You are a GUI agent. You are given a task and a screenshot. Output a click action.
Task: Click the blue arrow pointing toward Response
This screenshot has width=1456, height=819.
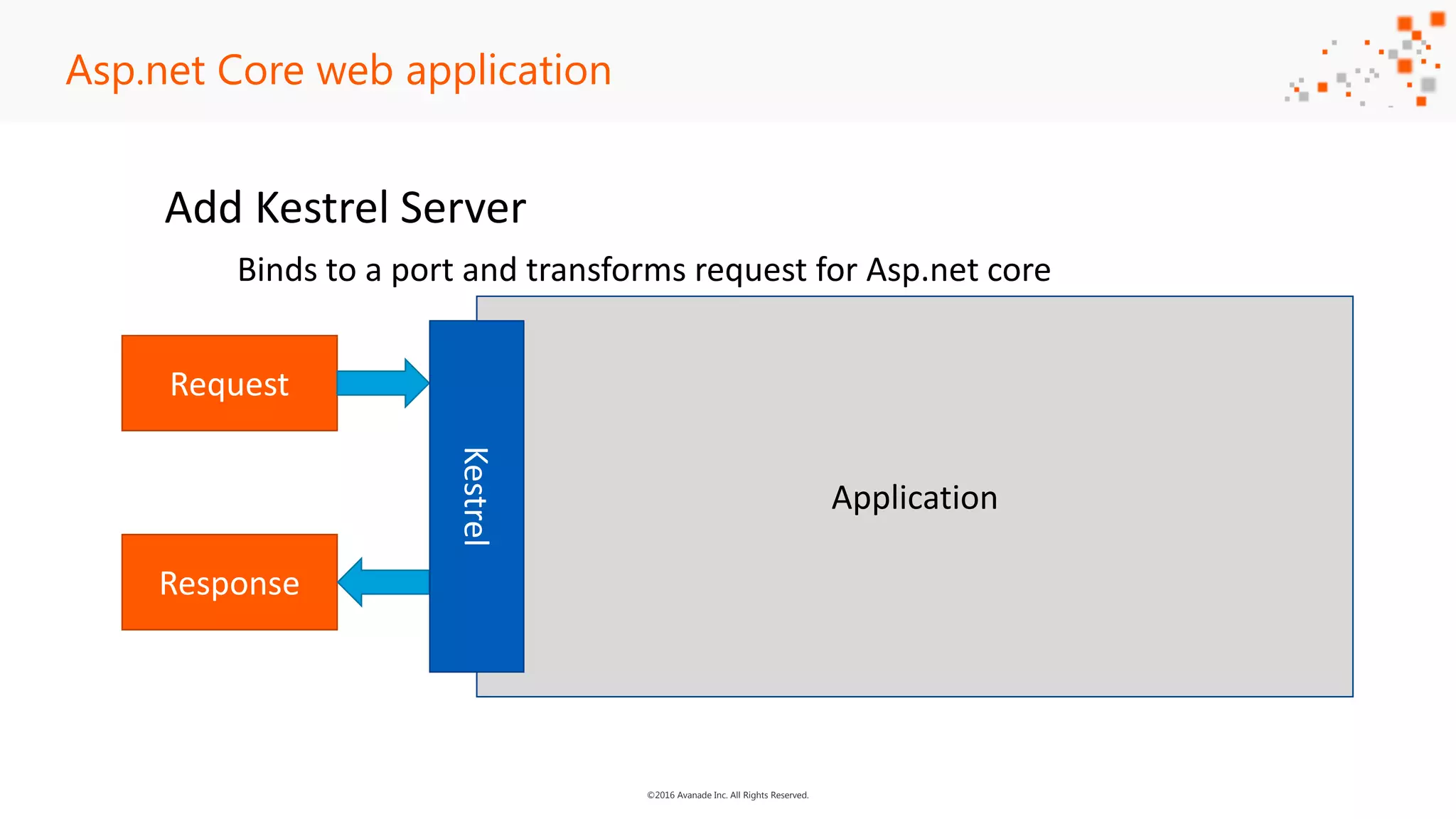(x=384, y=582)
